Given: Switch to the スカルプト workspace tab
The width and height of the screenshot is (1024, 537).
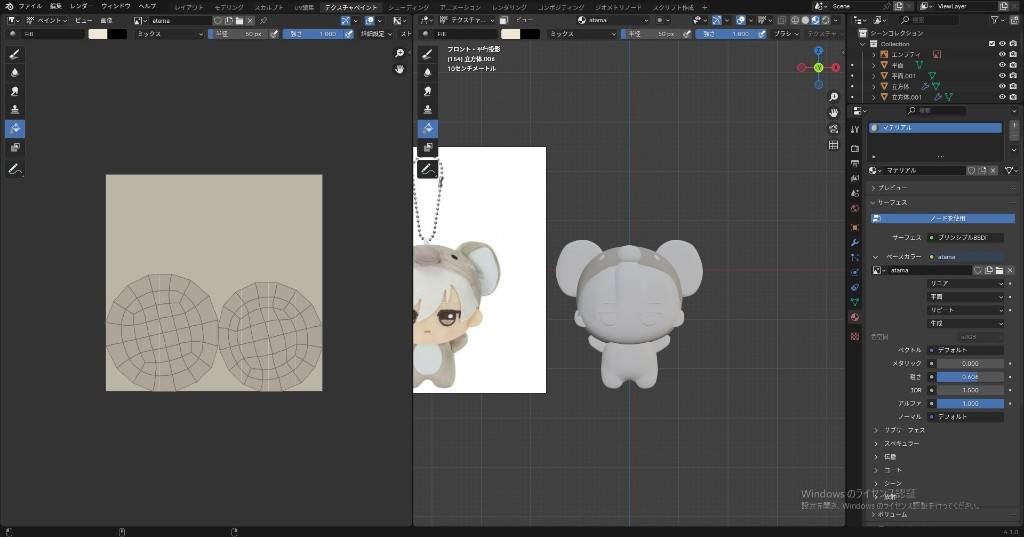Looking at the screenshot, I should (x=269, y=7).
